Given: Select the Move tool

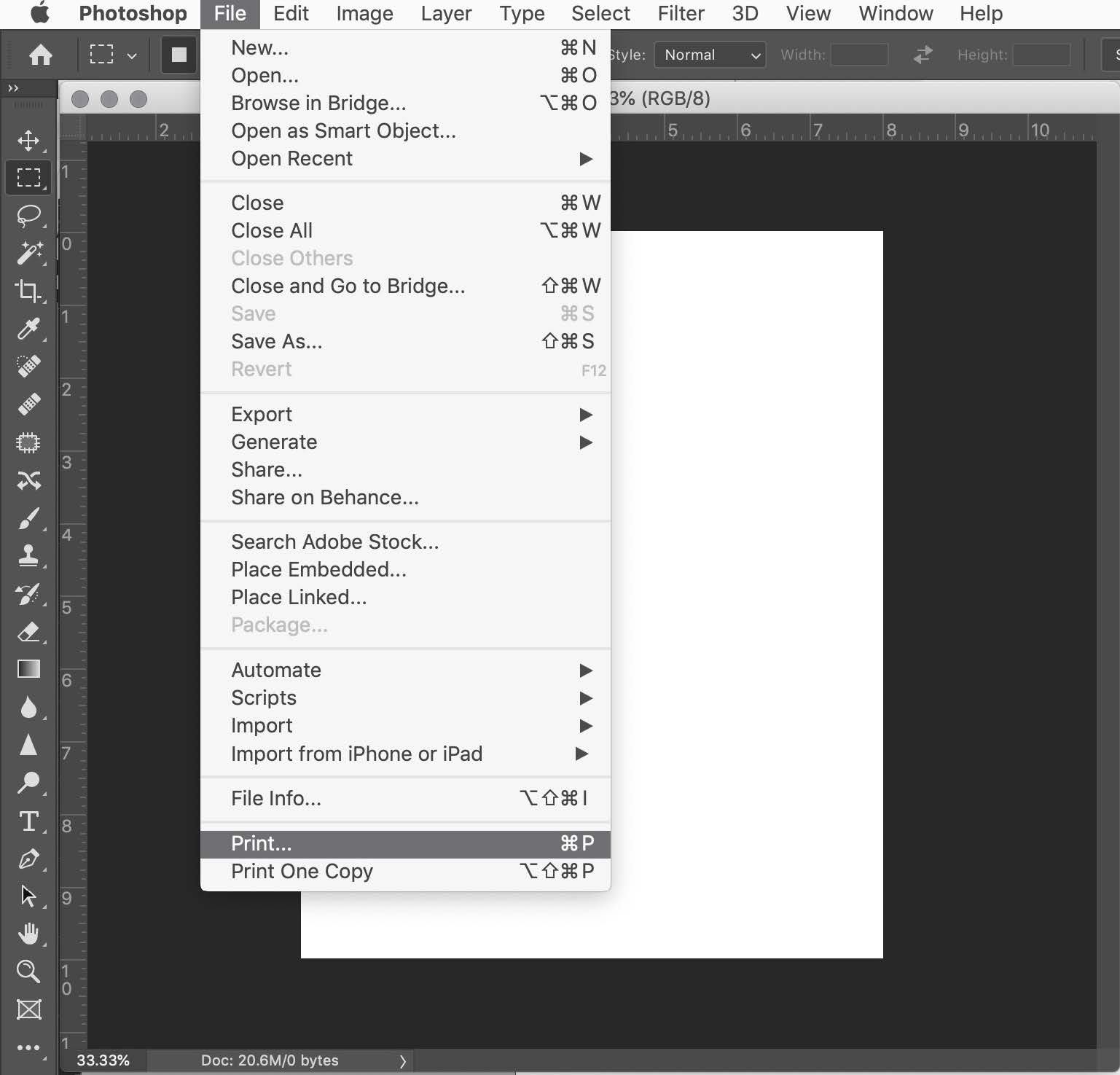Looking at the screenshot, I should (x=28, y=140).
